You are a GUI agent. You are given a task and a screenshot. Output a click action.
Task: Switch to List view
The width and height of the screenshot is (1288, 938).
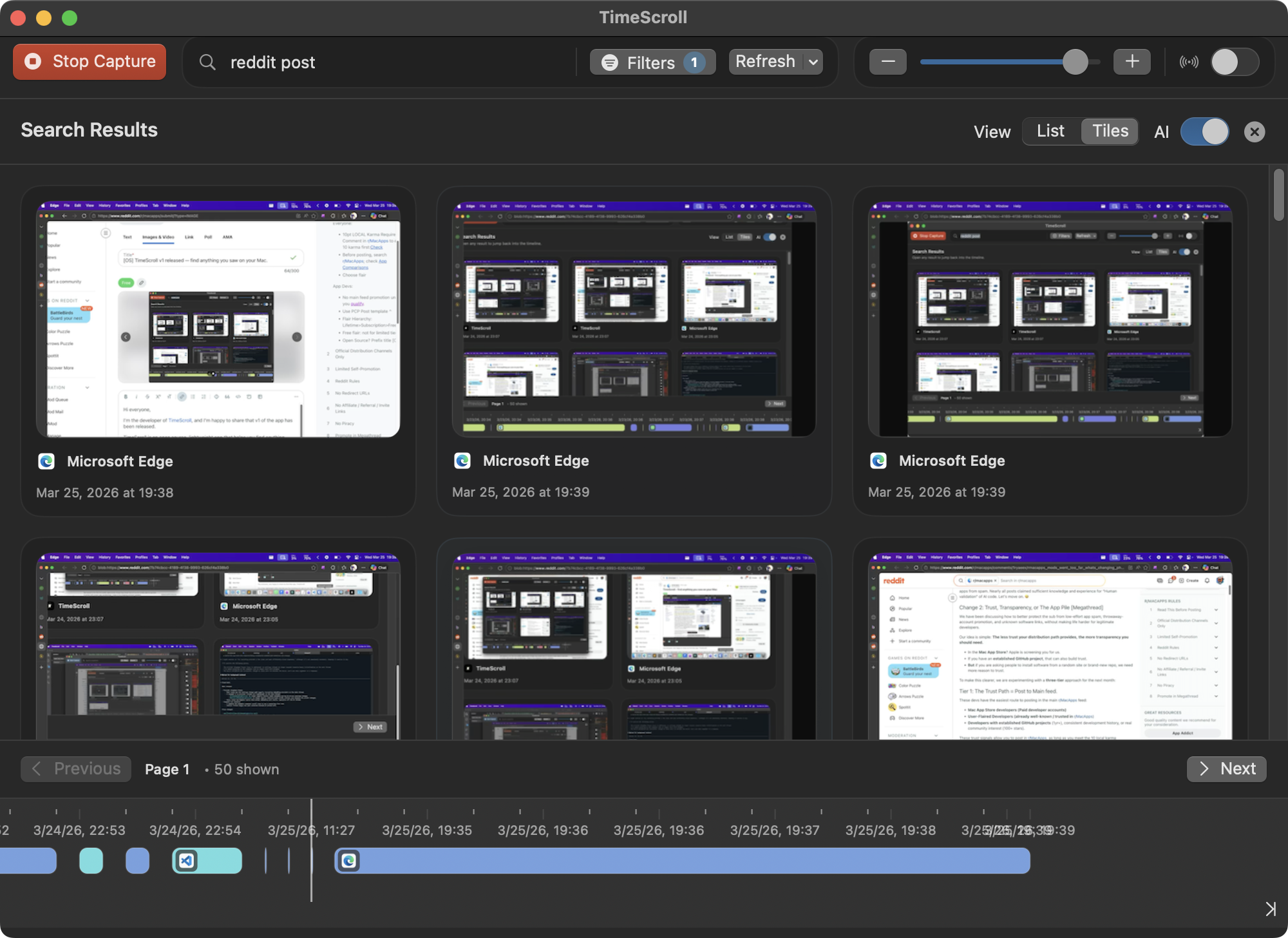[x=1050, y=131]
